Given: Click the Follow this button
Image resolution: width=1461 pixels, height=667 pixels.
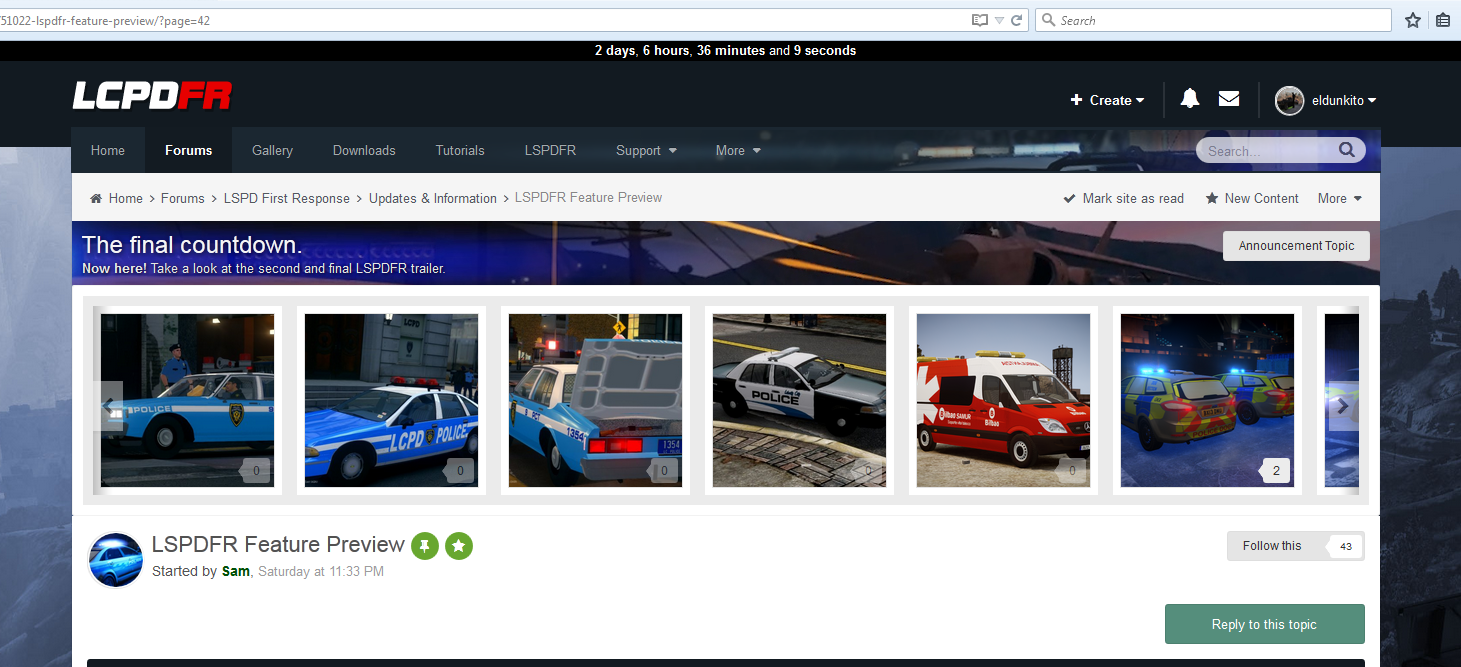Looking at the screenshot, I should [x=1272, y=546].
